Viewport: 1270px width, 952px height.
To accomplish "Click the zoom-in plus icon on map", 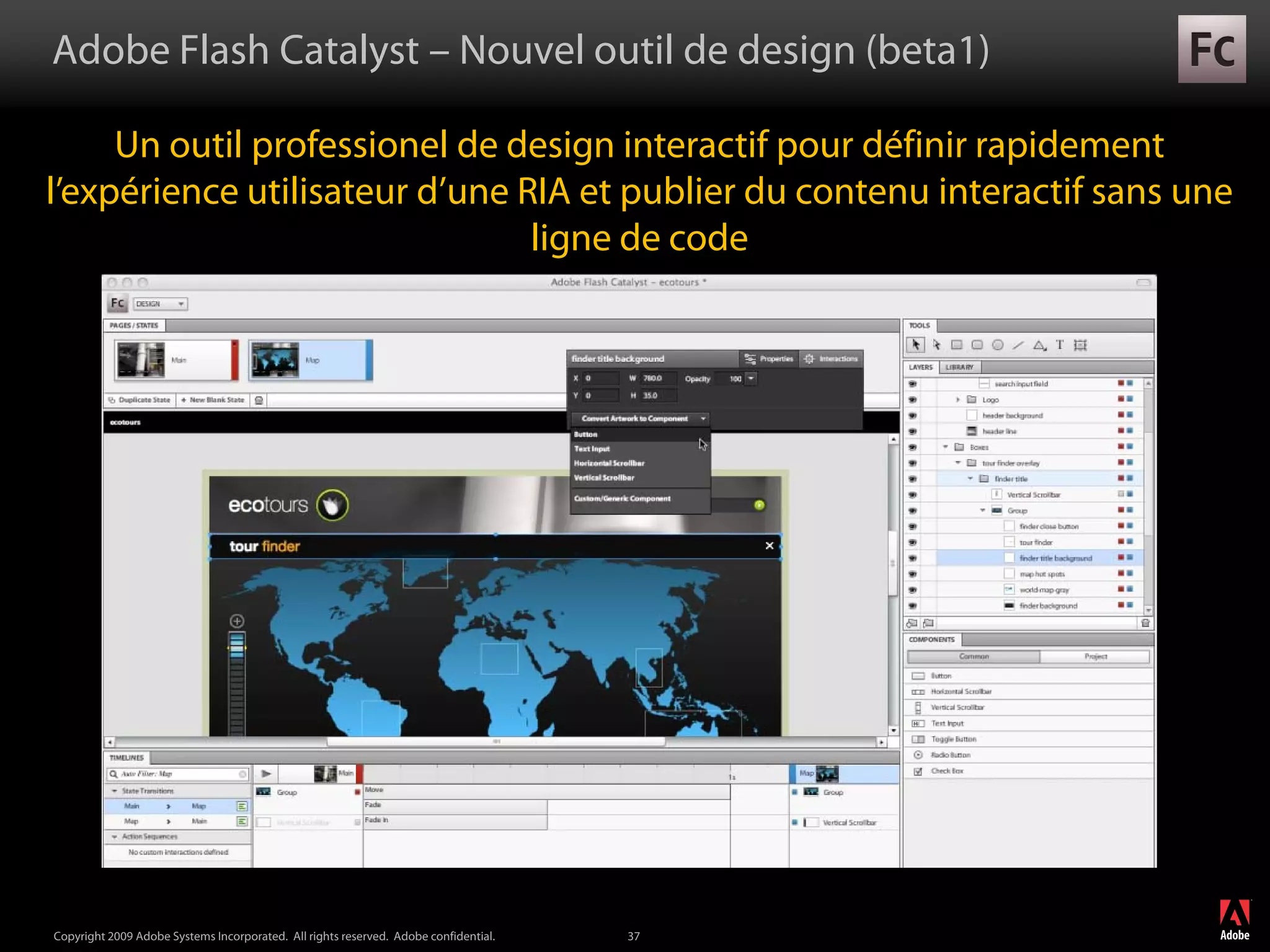I will (237, 621).
